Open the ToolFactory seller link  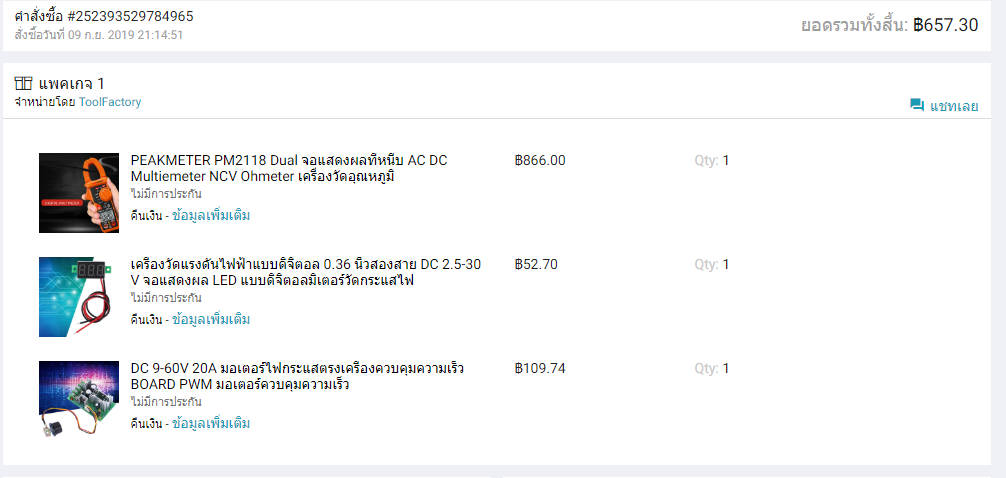[110, 102]
